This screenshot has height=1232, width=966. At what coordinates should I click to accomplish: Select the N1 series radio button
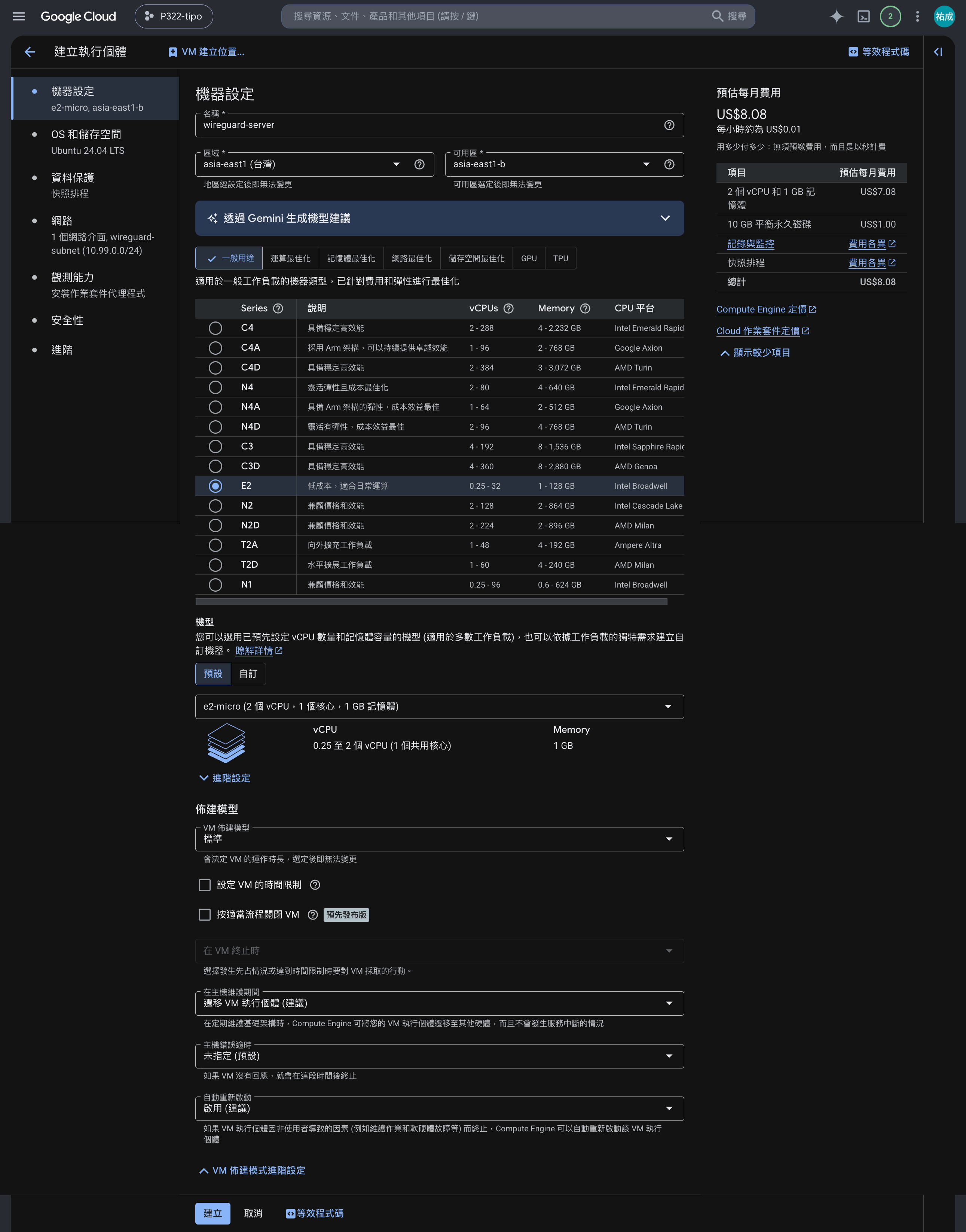(x=215, y=585)
